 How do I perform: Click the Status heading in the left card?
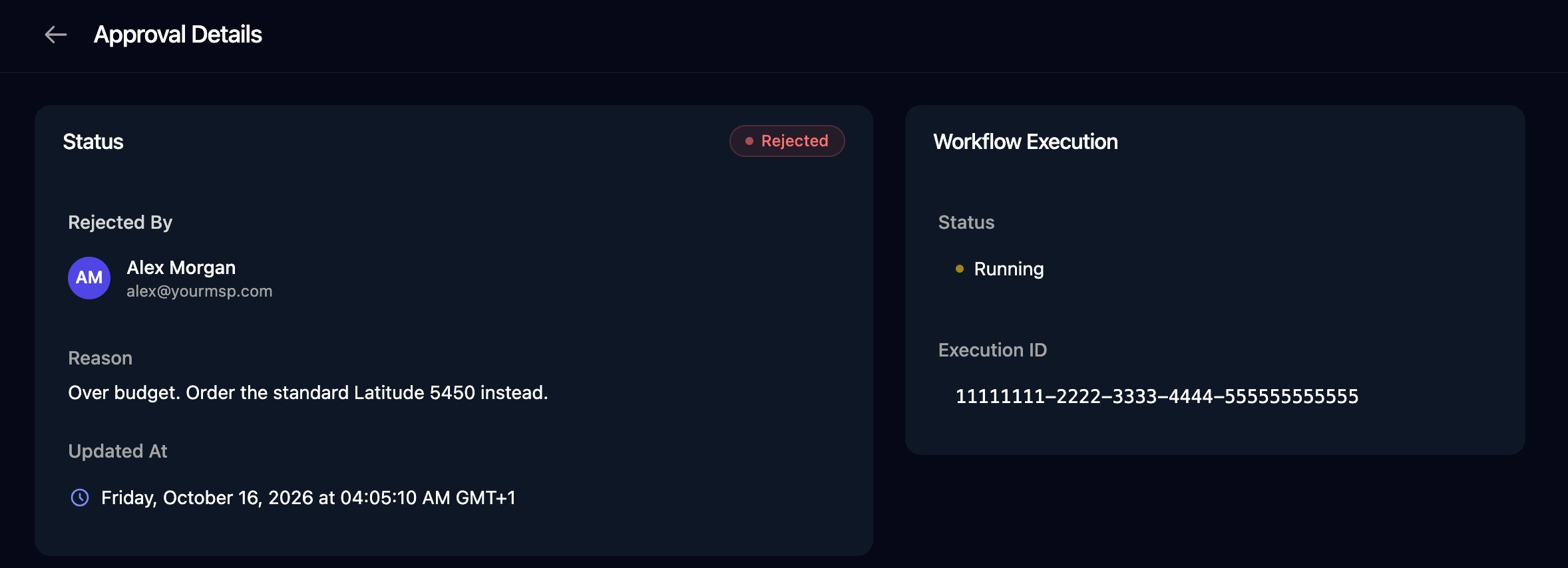[x=93, y=142]
